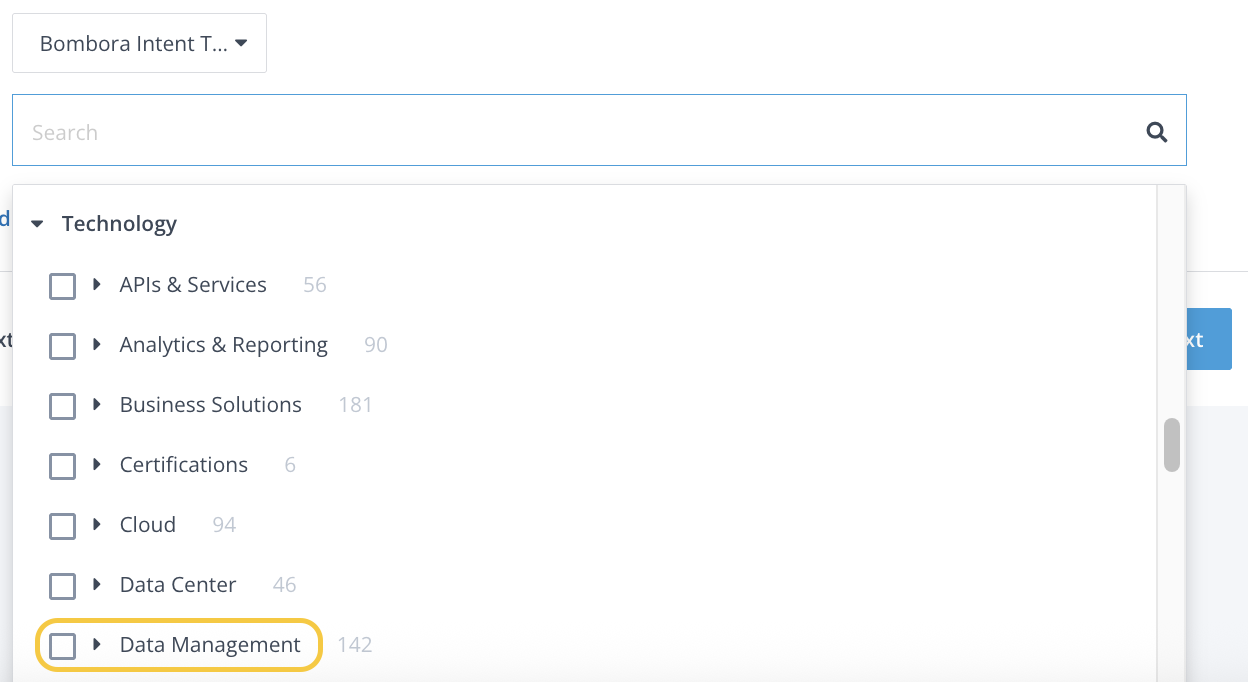Click the search magnifier icon
Screen dimensions: 1248x682
tap(1157, 132)
